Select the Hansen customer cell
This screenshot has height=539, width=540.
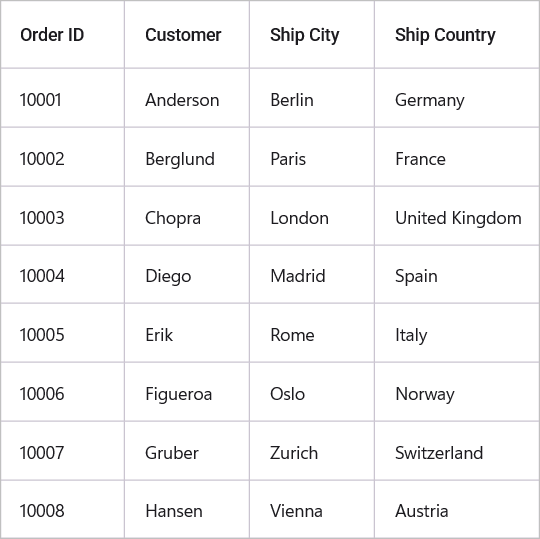point(187,509)
